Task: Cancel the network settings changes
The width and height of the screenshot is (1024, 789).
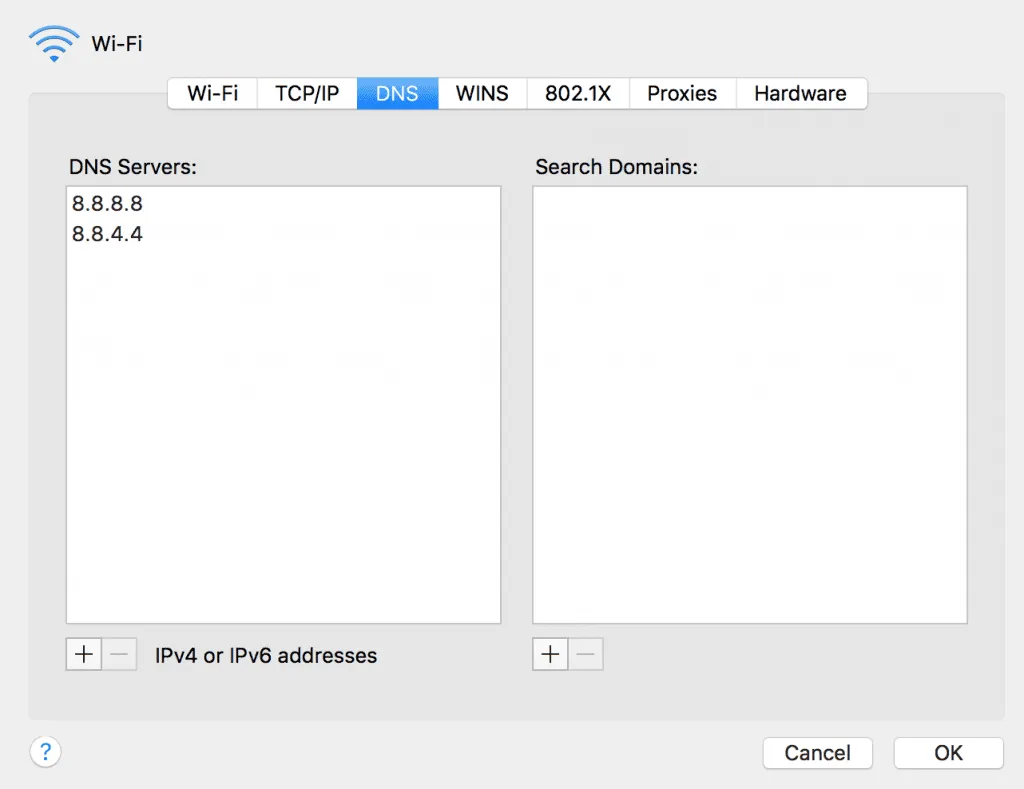Action: click(x=818, y=753)
